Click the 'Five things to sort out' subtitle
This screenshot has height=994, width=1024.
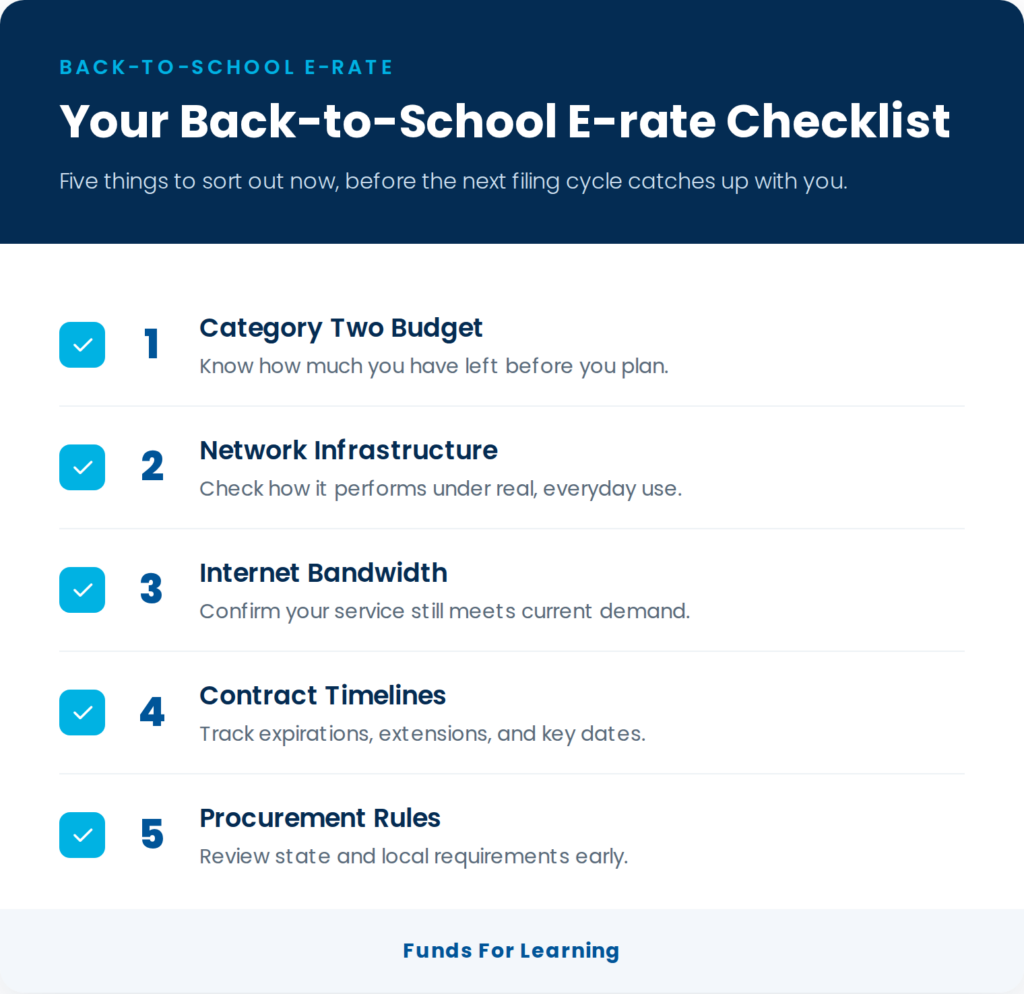453,182
